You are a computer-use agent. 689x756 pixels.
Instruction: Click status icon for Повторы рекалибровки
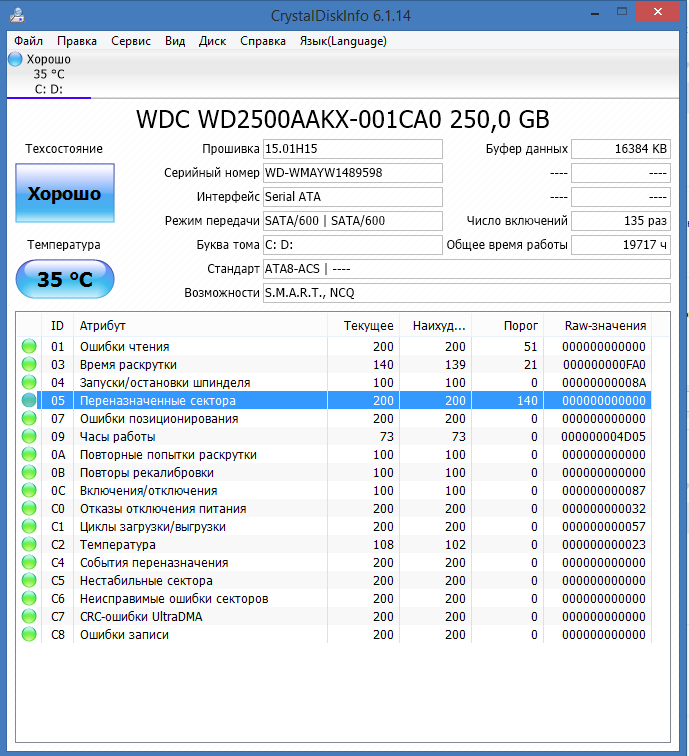29,472
